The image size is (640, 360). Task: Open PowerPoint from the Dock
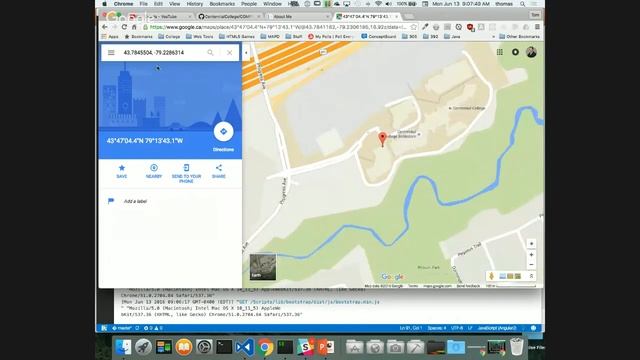coord(326,347)
